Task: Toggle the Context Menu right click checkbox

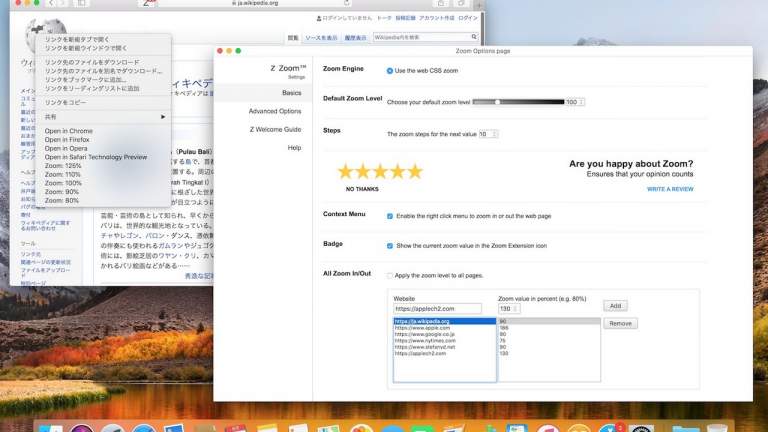Action: click(390, 216)
